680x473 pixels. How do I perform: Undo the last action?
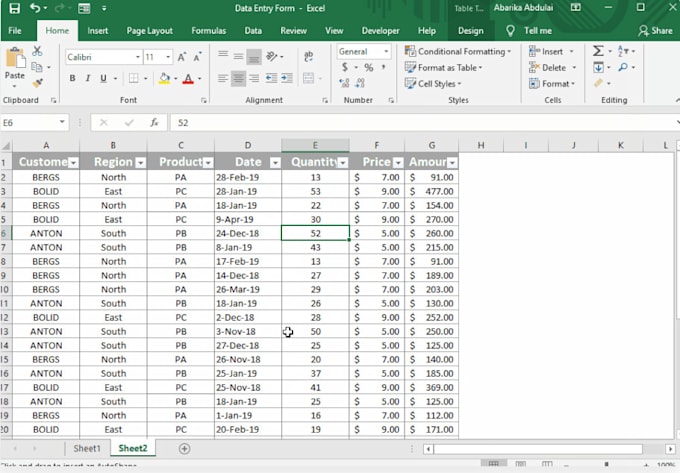pos(35,8)
